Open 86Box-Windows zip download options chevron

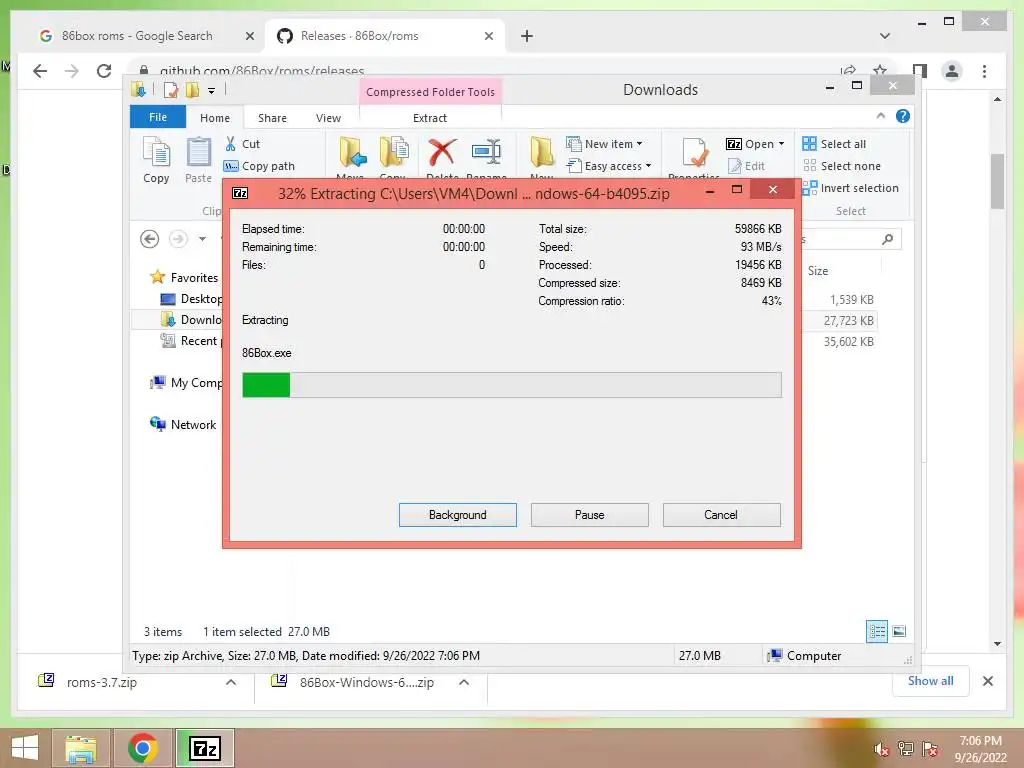tap(464, 682)
